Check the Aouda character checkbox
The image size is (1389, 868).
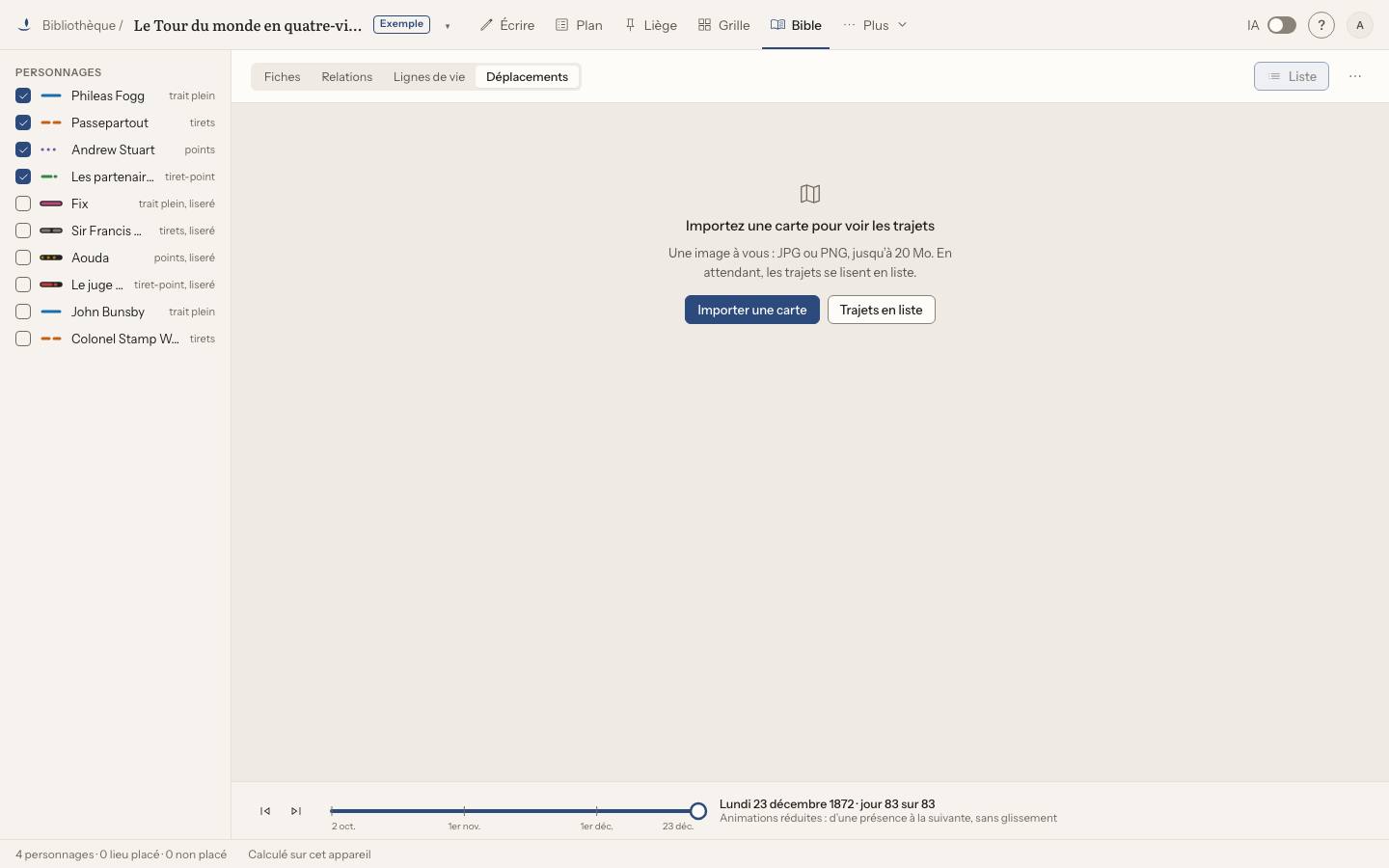(x=23, y=258)
